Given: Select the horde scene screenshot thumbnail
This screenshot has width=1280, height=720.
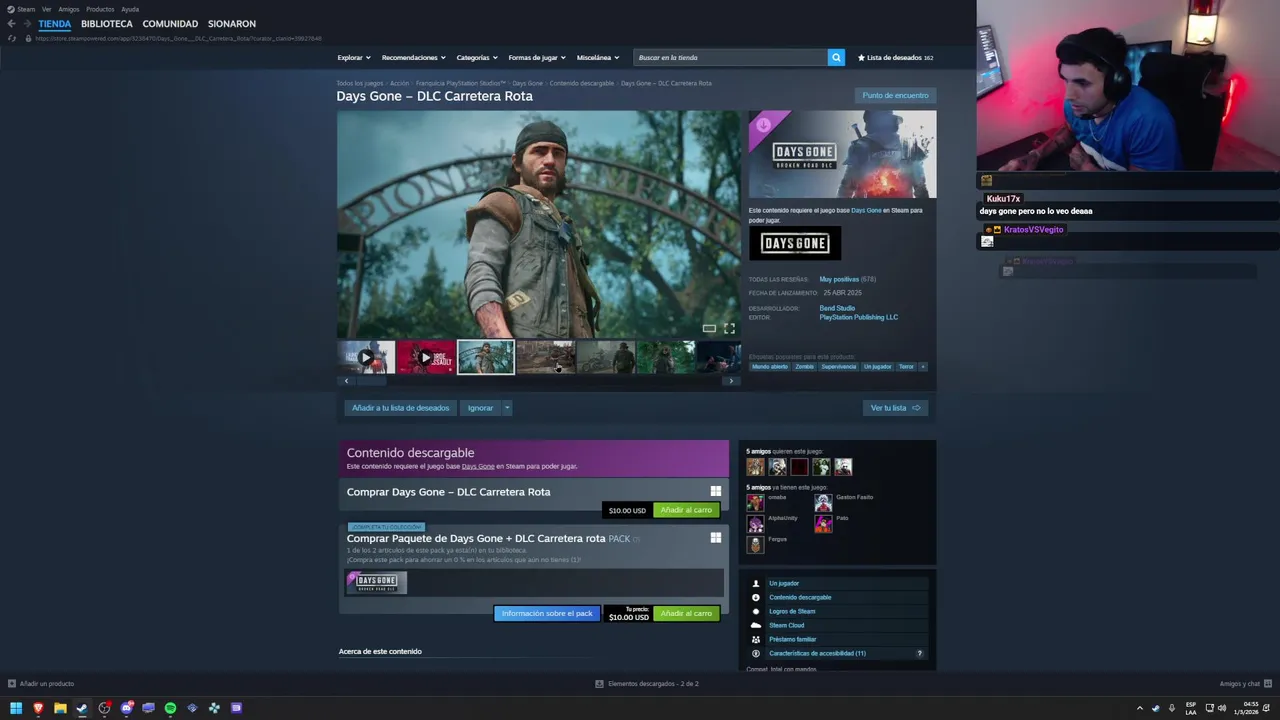Looking at the screenshot, I should [x=545, y=357].
